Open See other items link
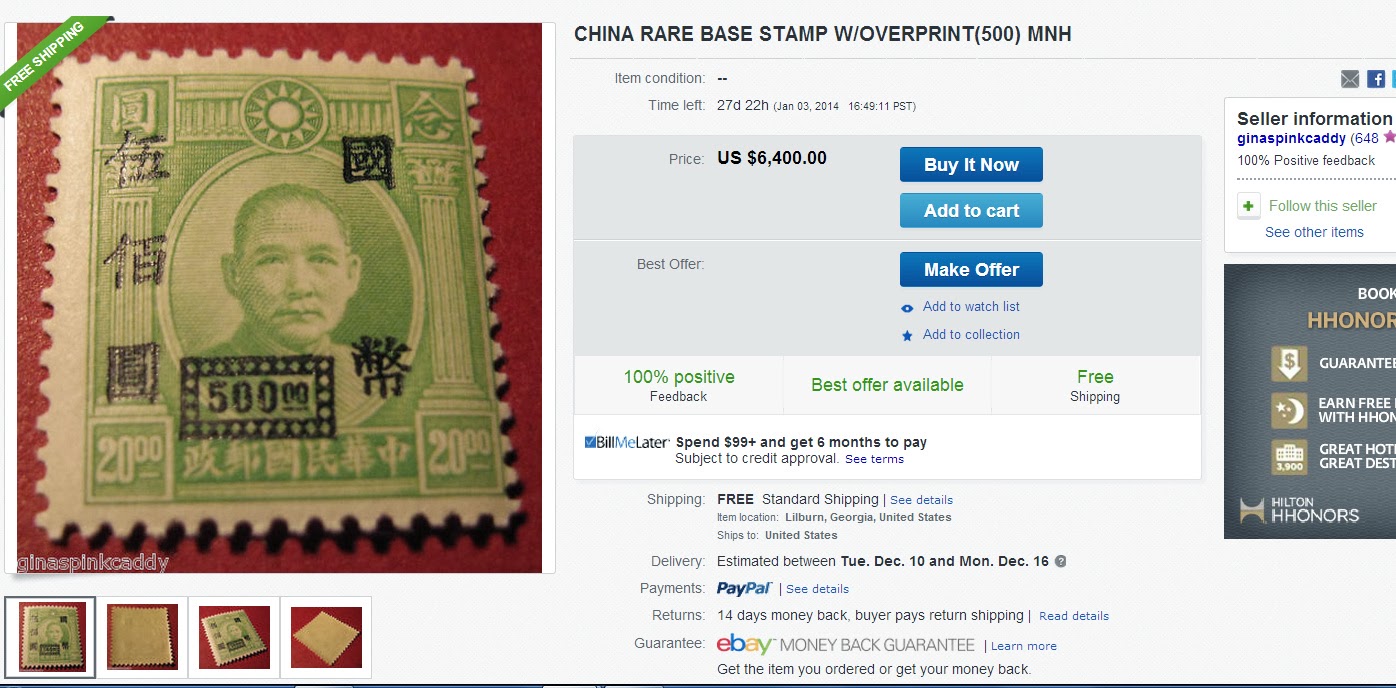1396x688 pixels. point(1314,232)
